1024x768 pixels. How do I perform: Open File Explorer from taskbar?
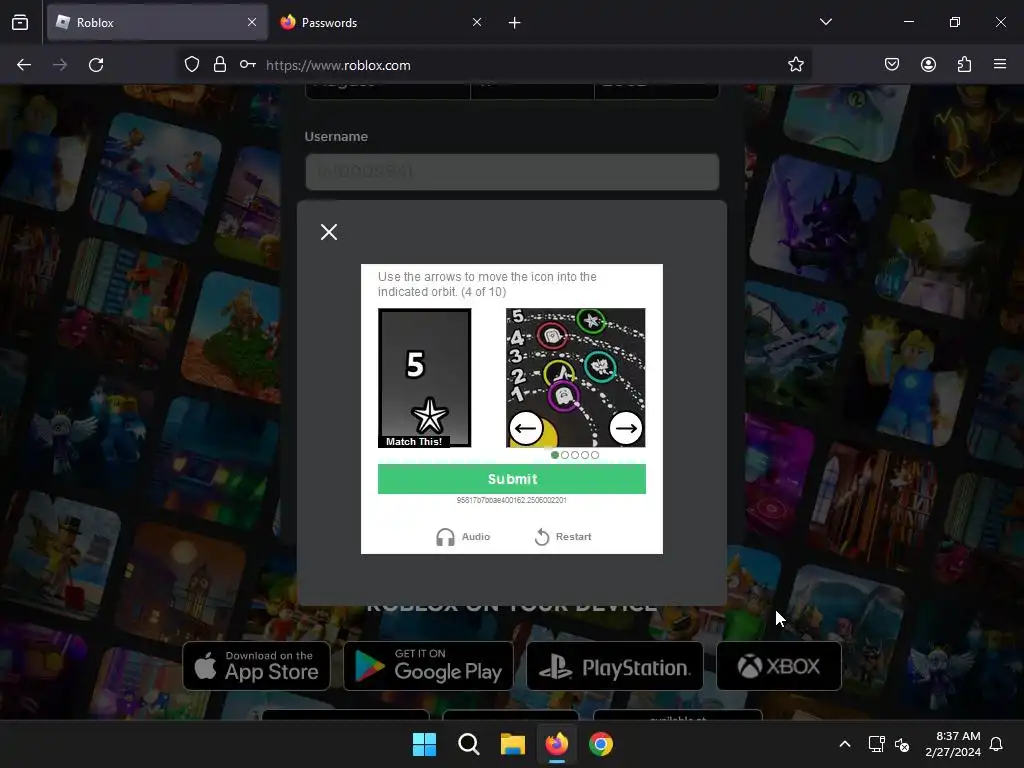click(513, 744)
